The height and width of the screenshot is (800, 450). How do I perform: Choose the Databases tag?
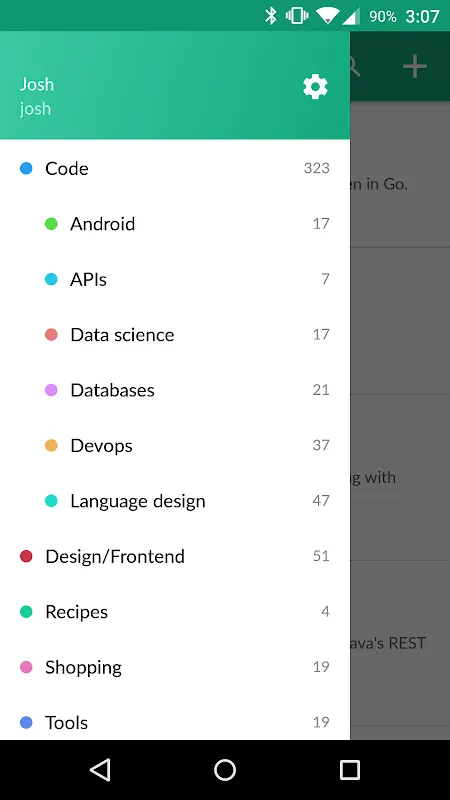tap(175, 390)
